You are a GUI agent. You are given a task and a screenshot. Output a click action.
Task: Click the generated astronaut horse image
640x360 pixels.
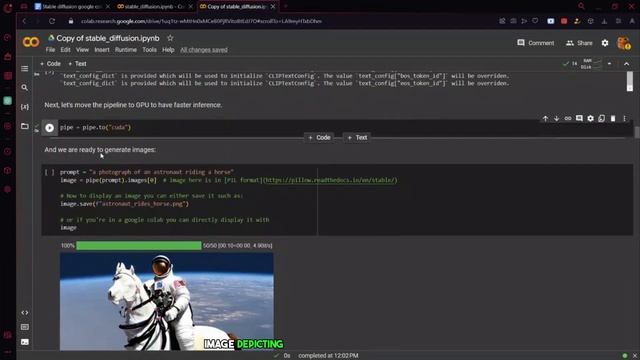coord(167,301)
